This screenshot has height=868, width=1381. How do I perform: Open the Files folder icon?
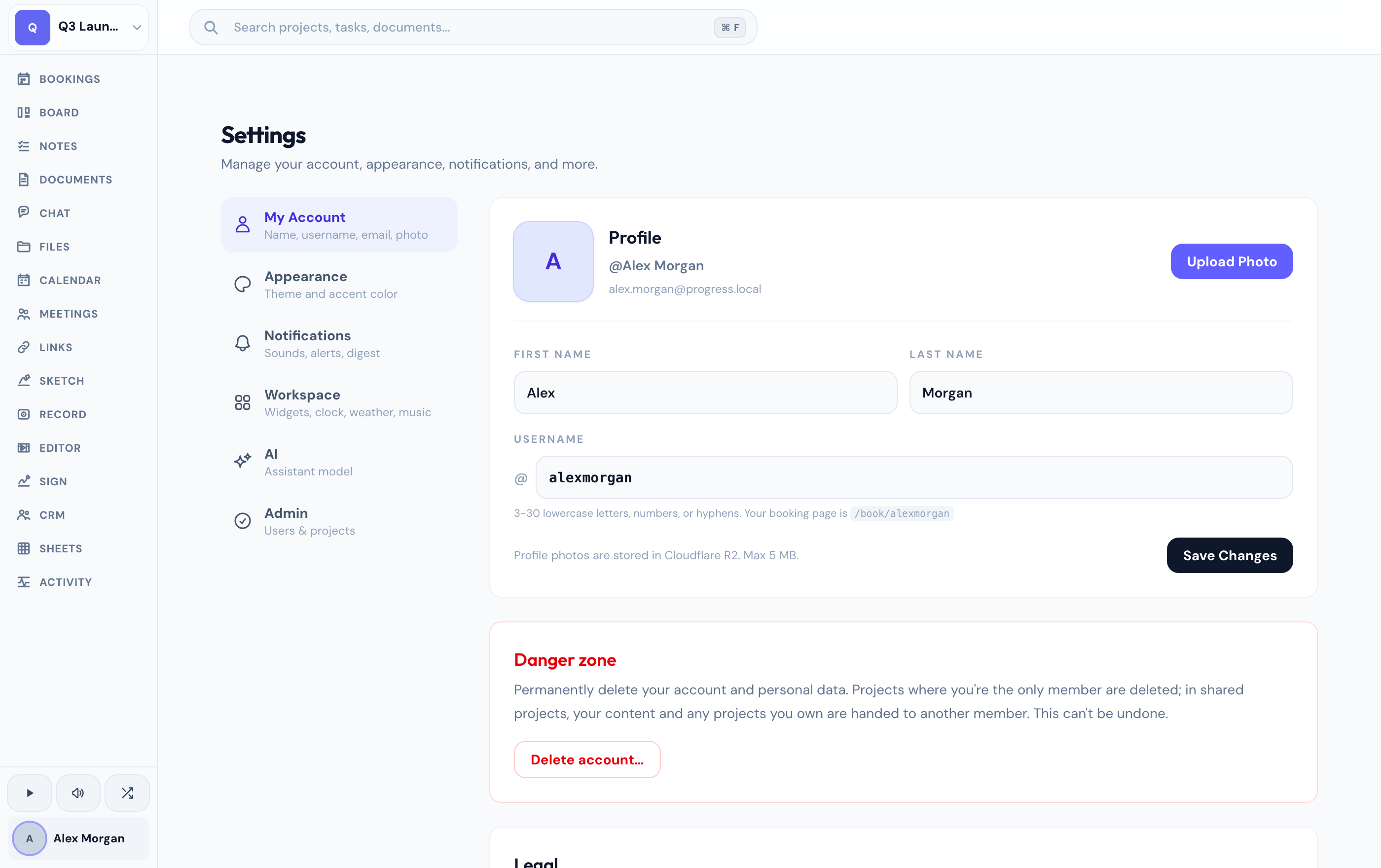click(24, 247)
